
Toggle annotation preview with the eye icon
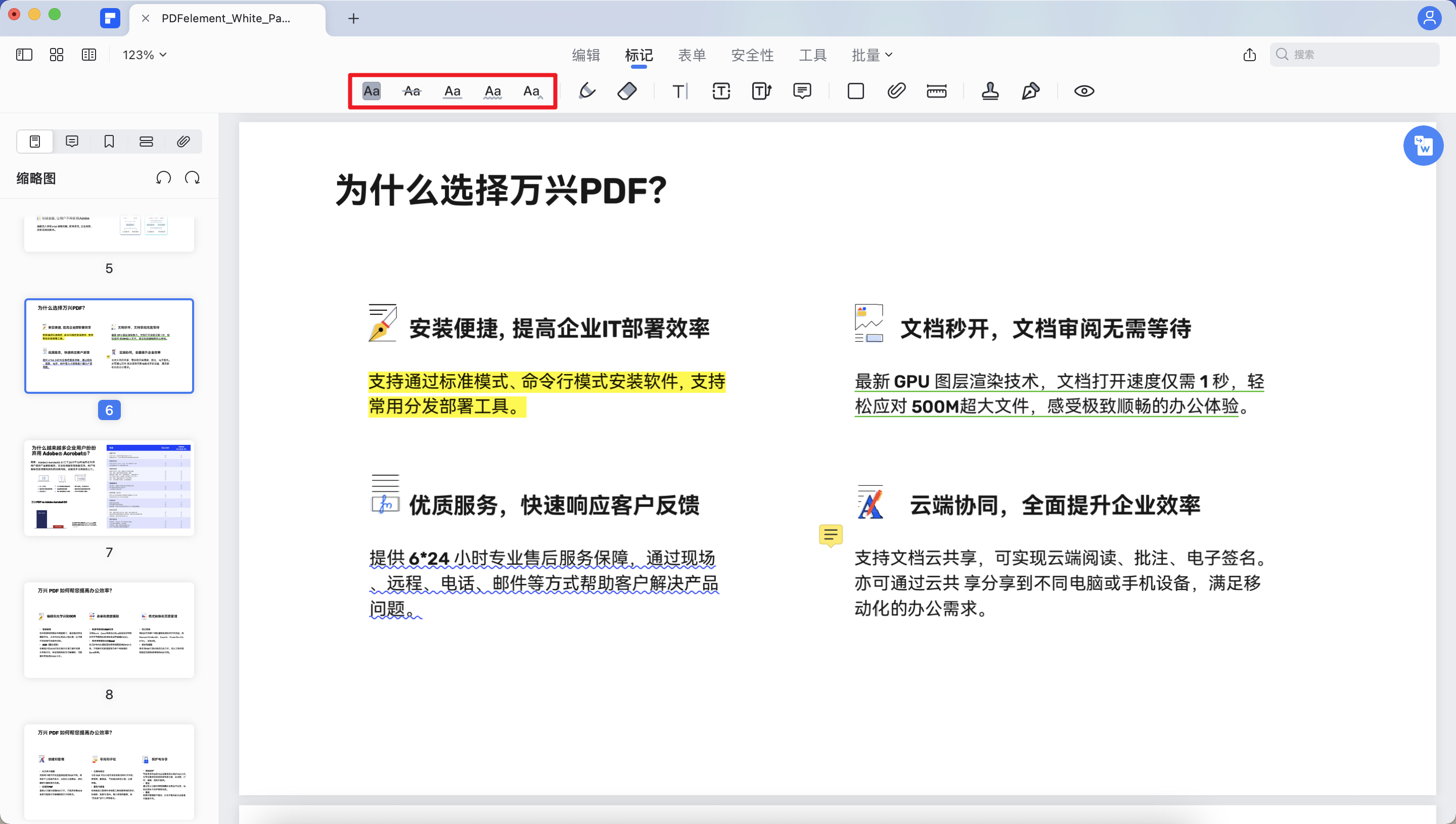(x=1083, y=90)
